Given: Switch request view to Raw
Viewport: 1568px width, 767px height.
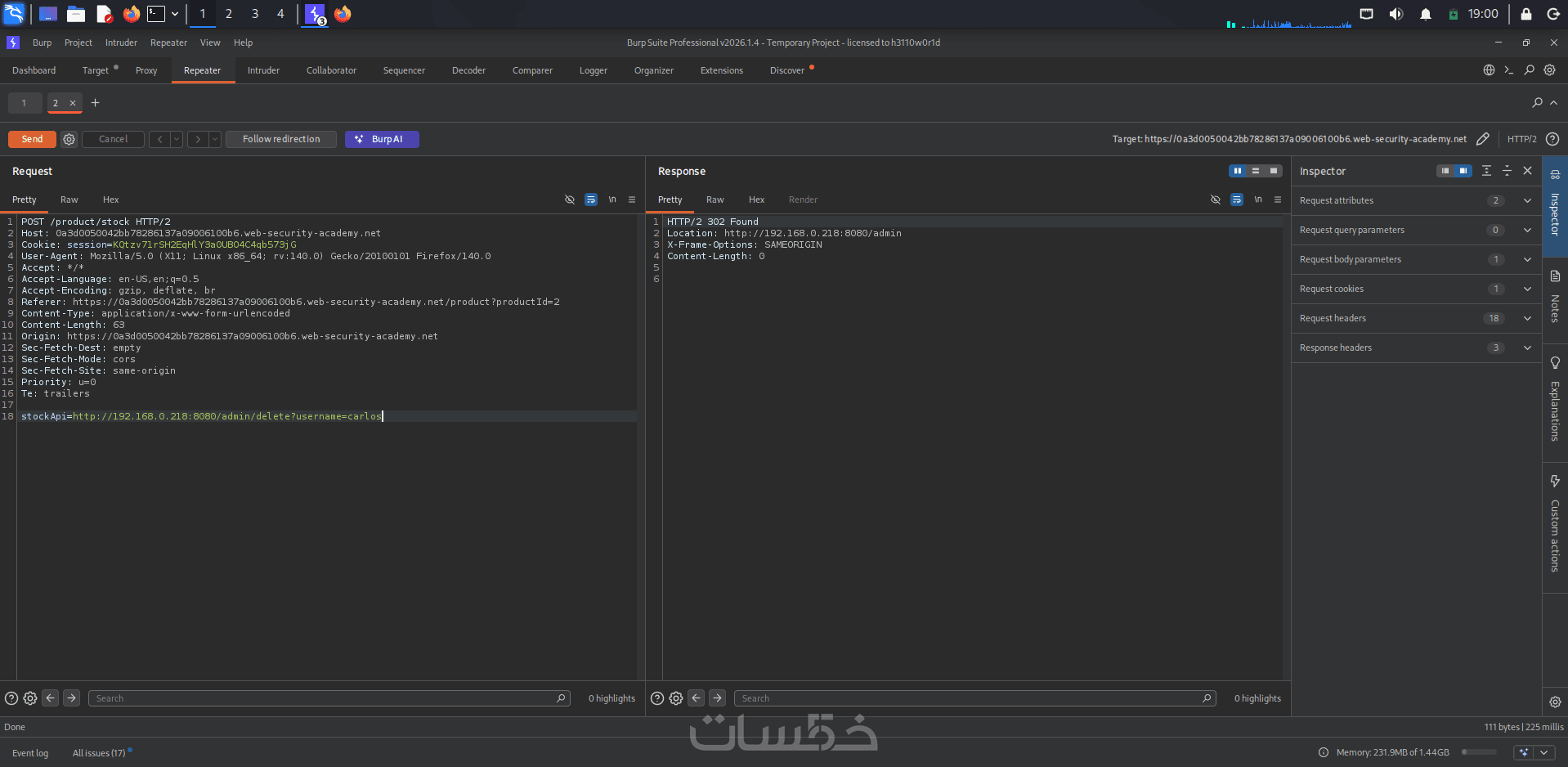Looking at the screenshot, I should pyautogui.click(x=69, y=200).
